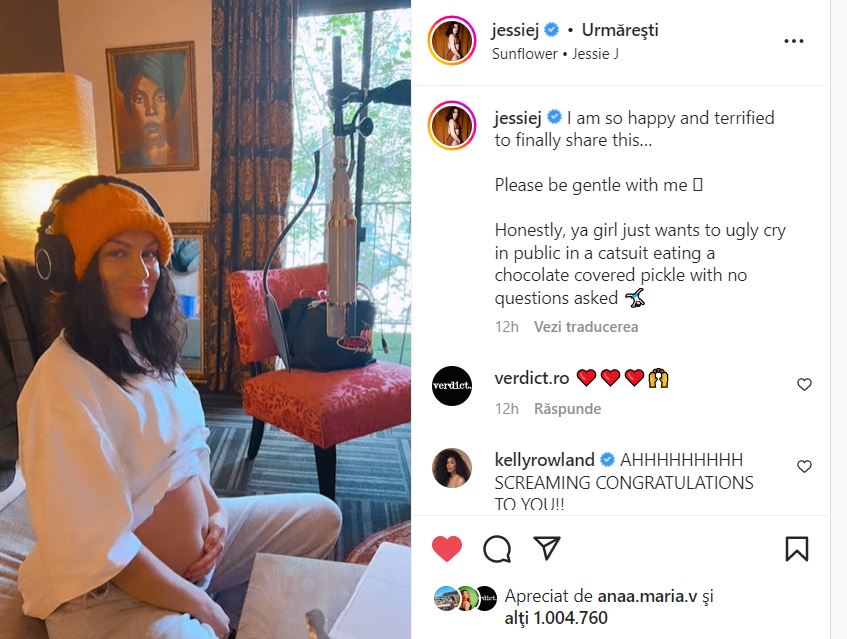The image size is (847, 639).
Task: Open the Sunflower • Jessie J audio link
Action: [x=555, y=54]
